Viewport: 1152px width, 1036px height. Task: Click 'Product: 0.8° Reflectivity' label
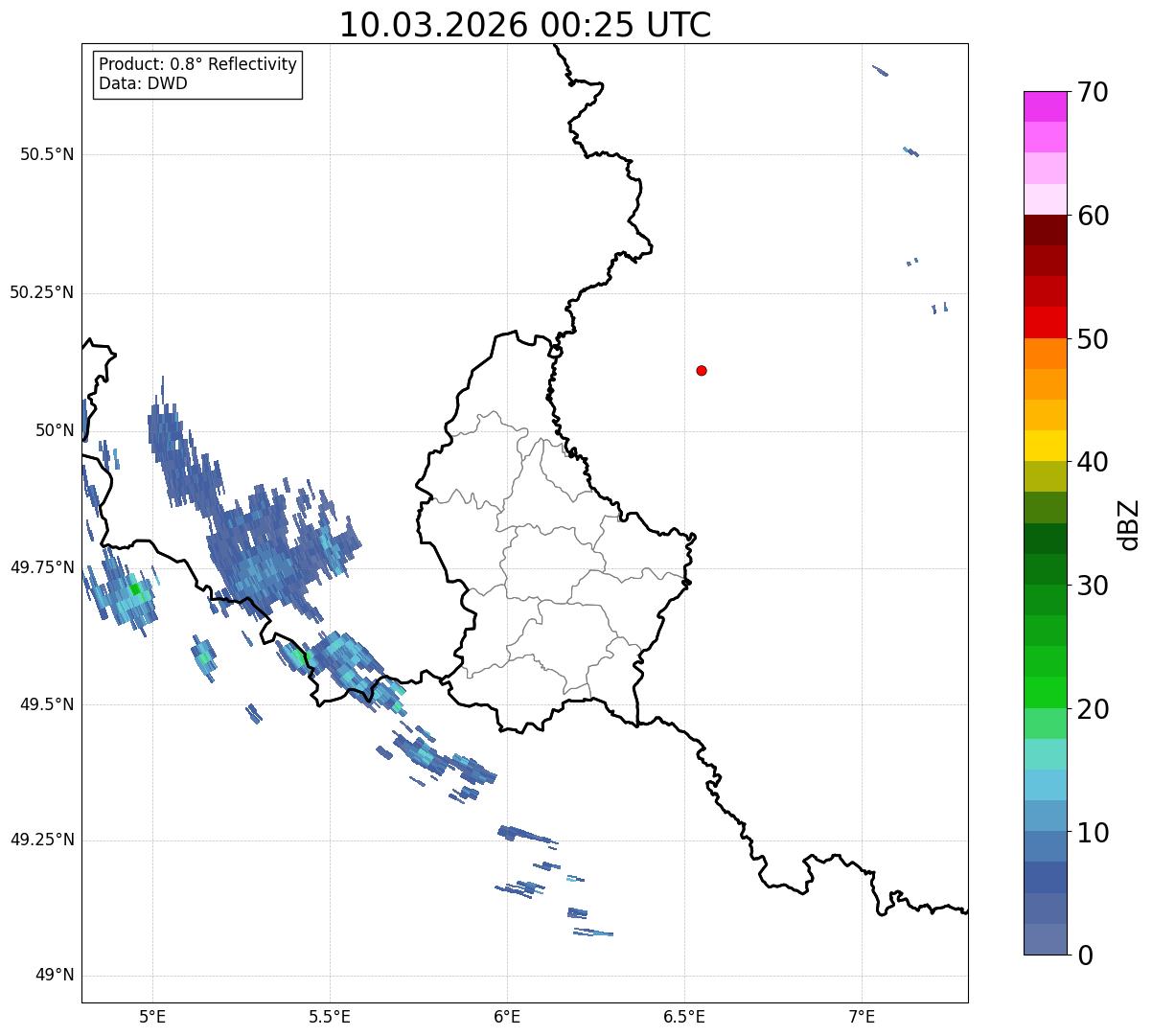pos(198,64)
